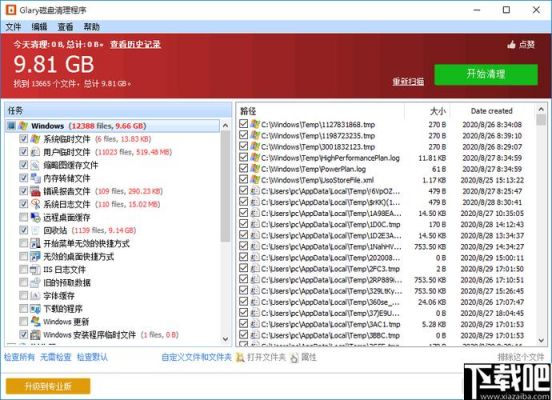Click the 远程桌面缓存 icon
Viewport: 552px width, 400px height.
[35, 217]
